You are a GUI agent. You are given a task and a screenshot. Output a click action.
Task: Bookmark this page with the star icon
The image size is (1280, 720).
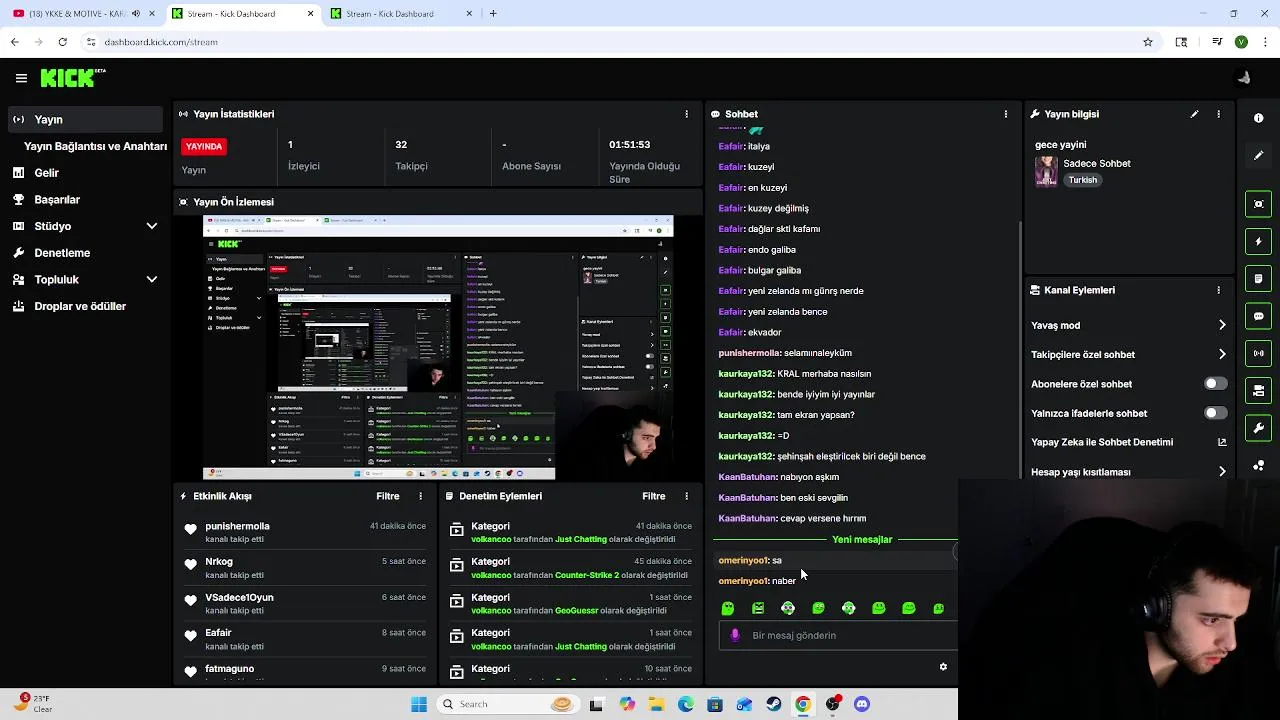click(x=1148, y=42)
